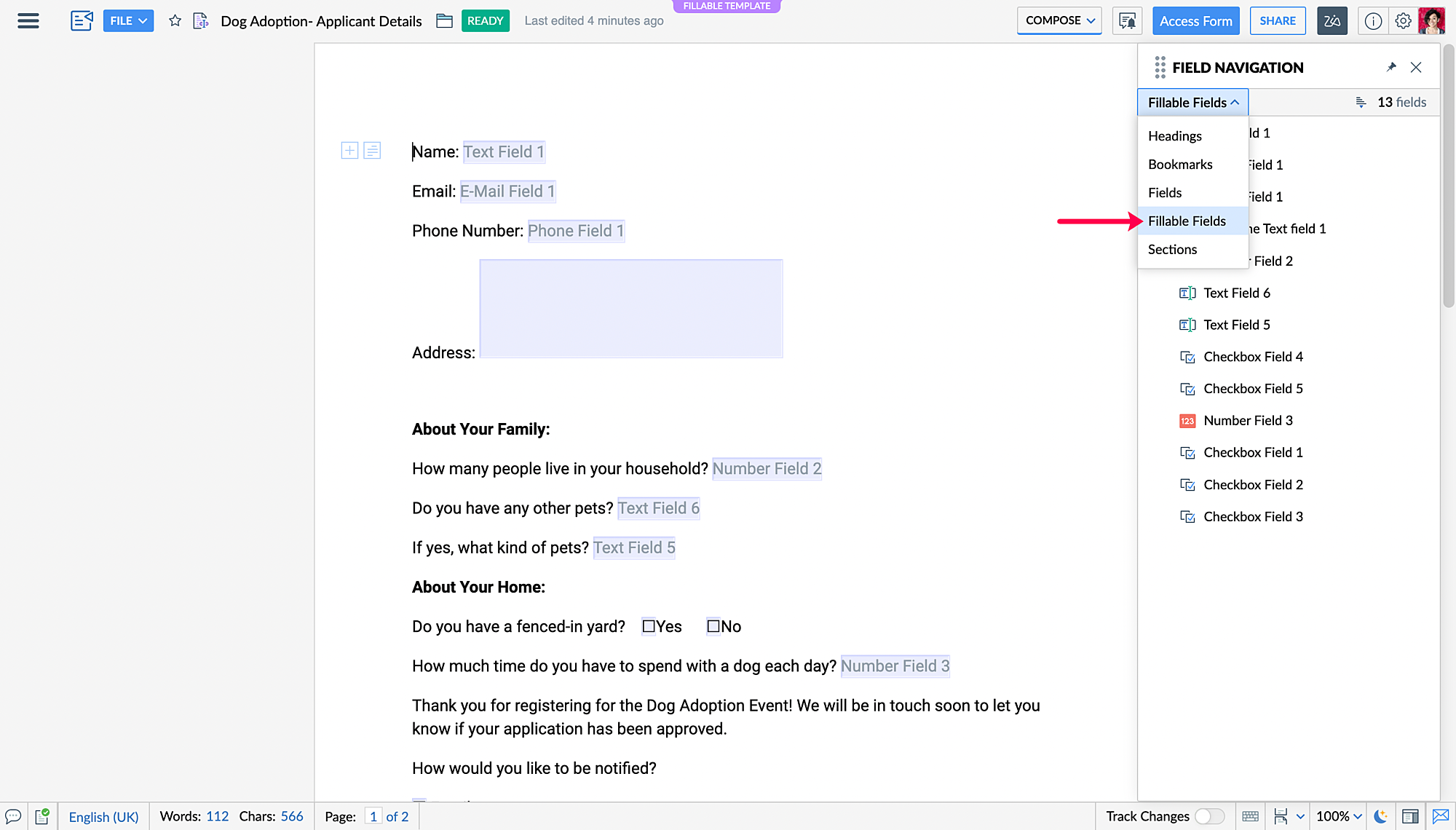
Task: Toggle night mode moon icon
Action: 1381,816
